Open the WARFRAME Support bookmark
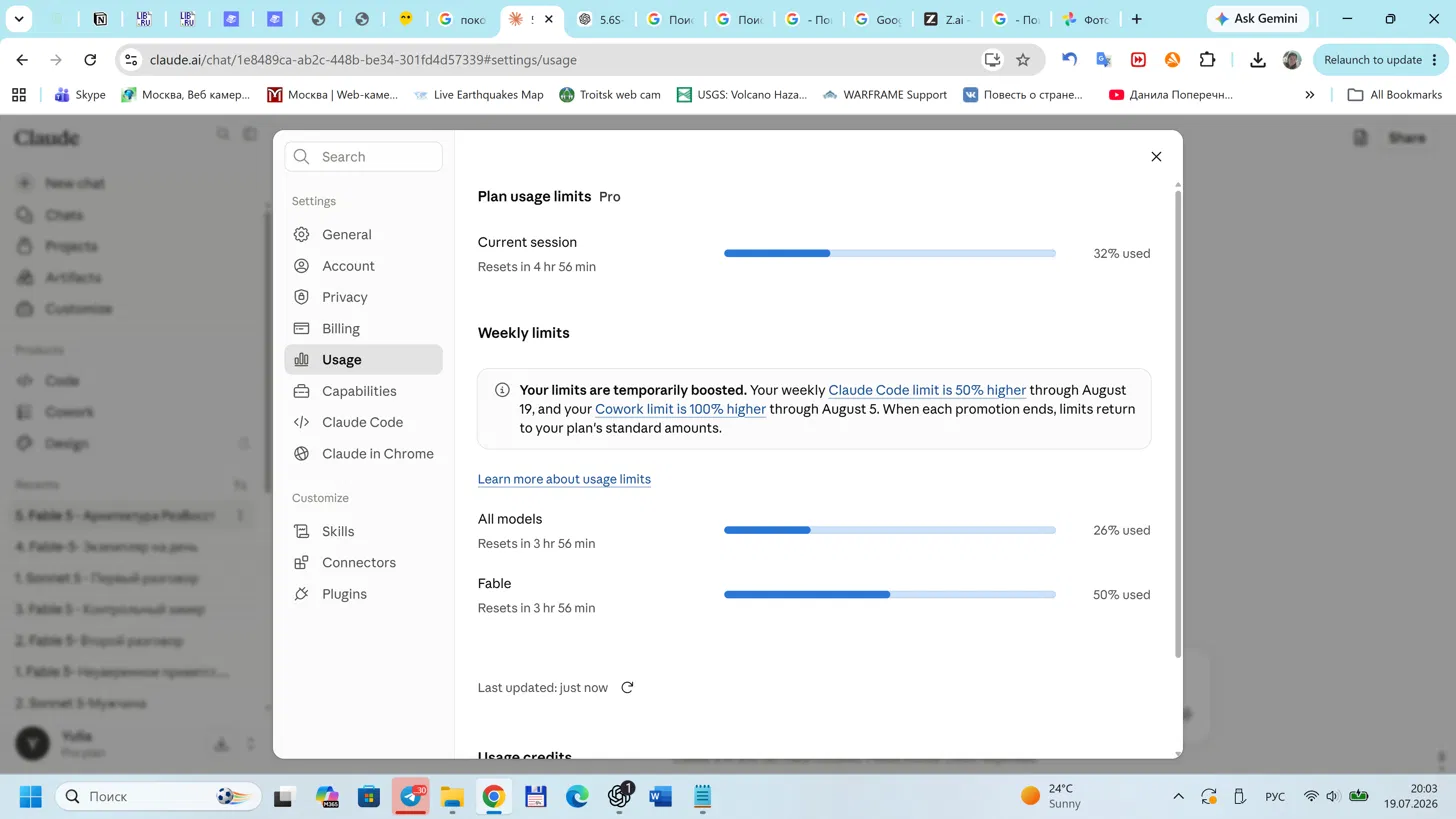The width and height of the screenshot is (1456, 819). click(x=884, y=95)
